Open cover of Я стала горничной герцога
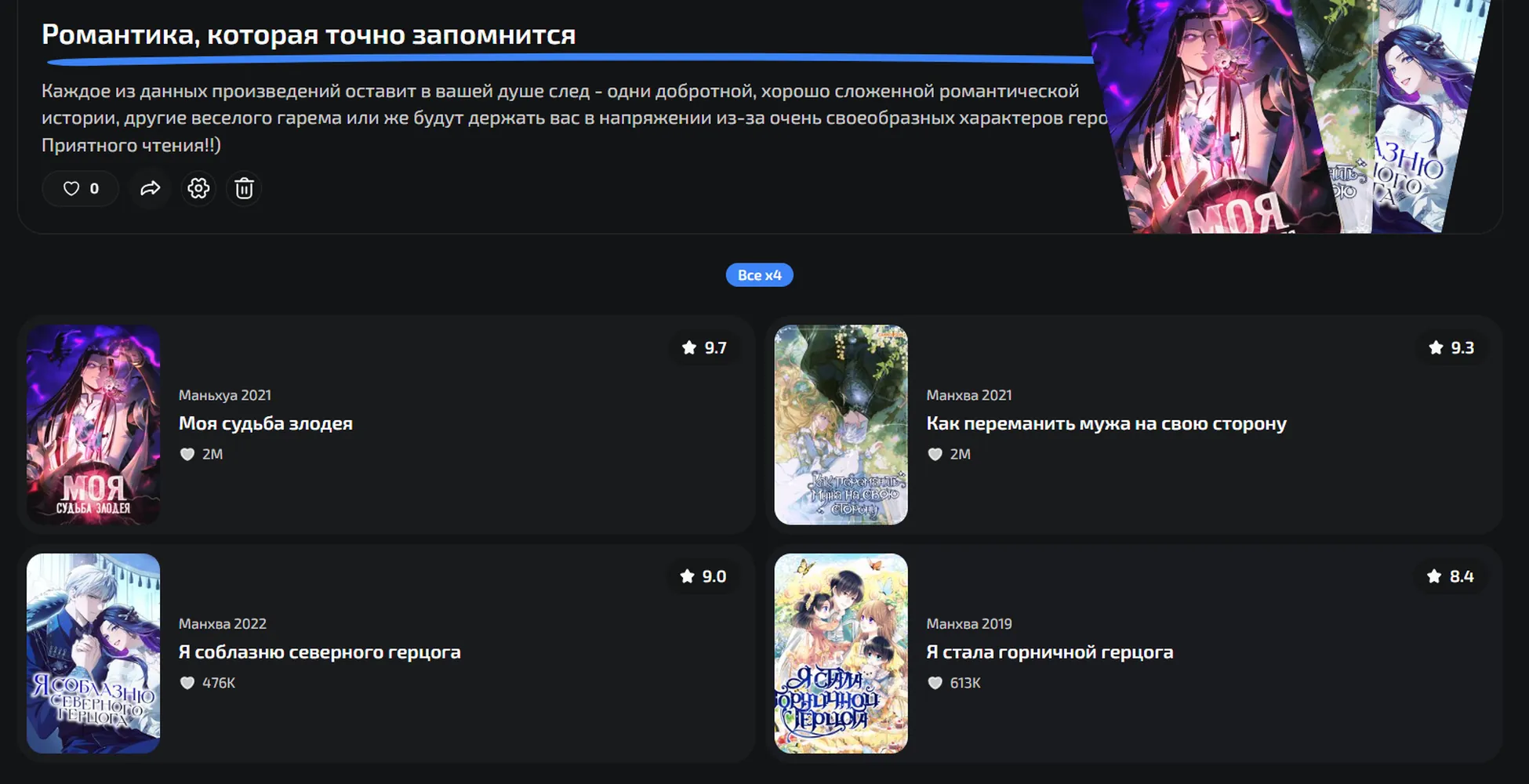Image resolution: width=1529 pixels, height=784 pixels. tap(841, 654)
